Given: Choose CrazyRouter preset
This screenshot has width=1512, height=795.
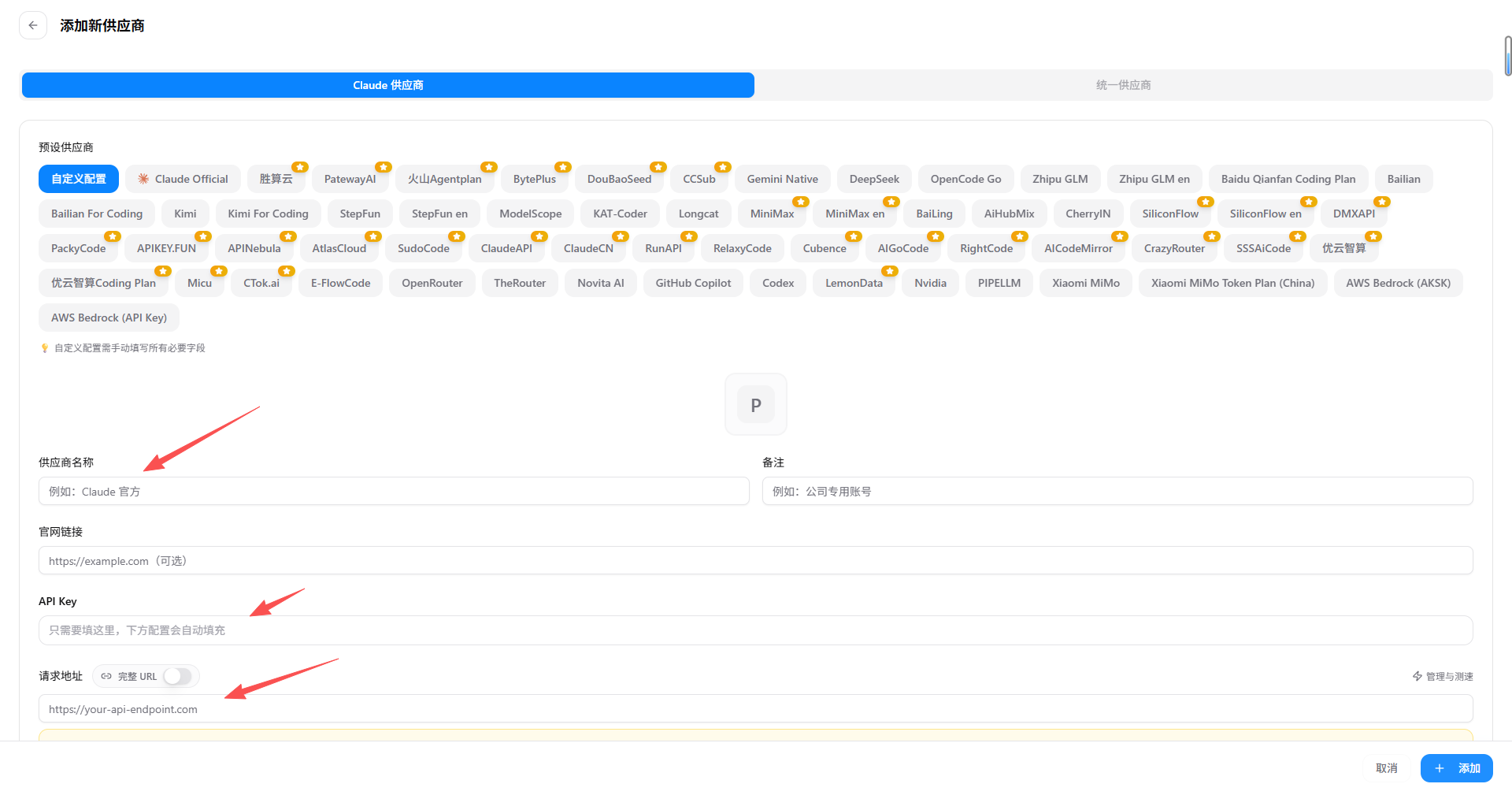Looking at the screenshot, I should click(x=1175, y=248).
